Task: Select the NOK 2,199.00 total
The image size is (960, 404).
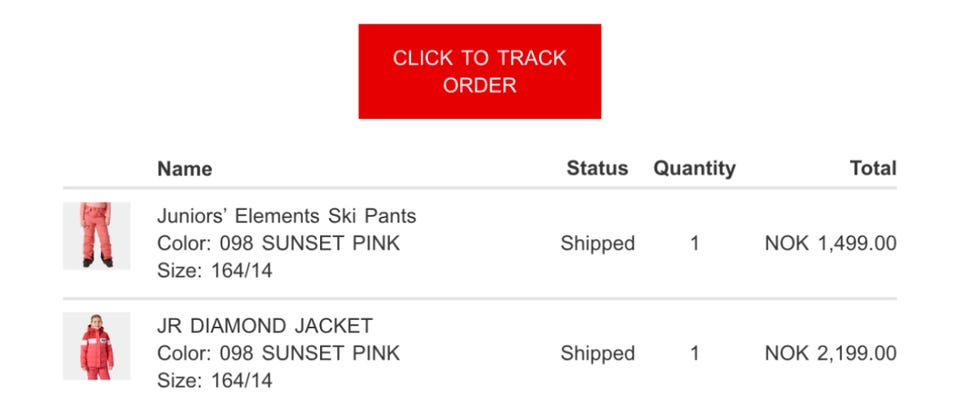Action: (x=830, y=353)
